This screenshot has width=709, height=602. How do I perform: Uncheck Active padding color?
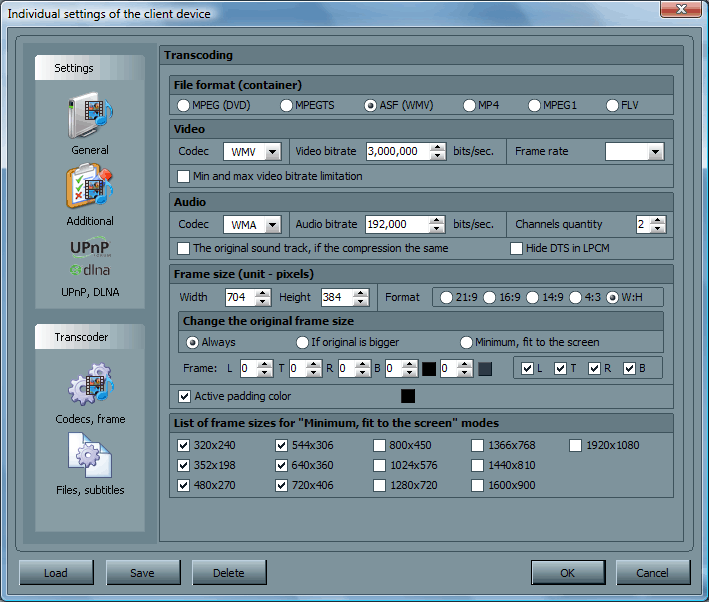point(184,397)
